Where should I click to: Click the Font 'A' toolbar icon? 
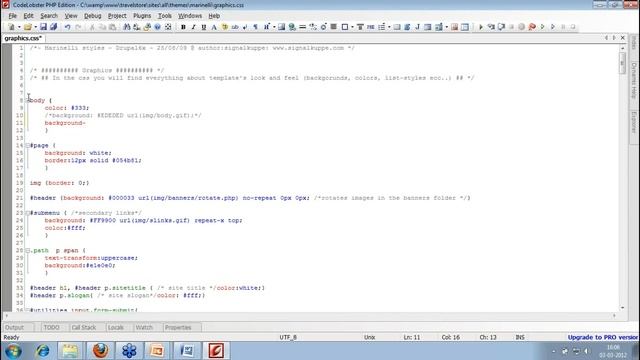213,27
